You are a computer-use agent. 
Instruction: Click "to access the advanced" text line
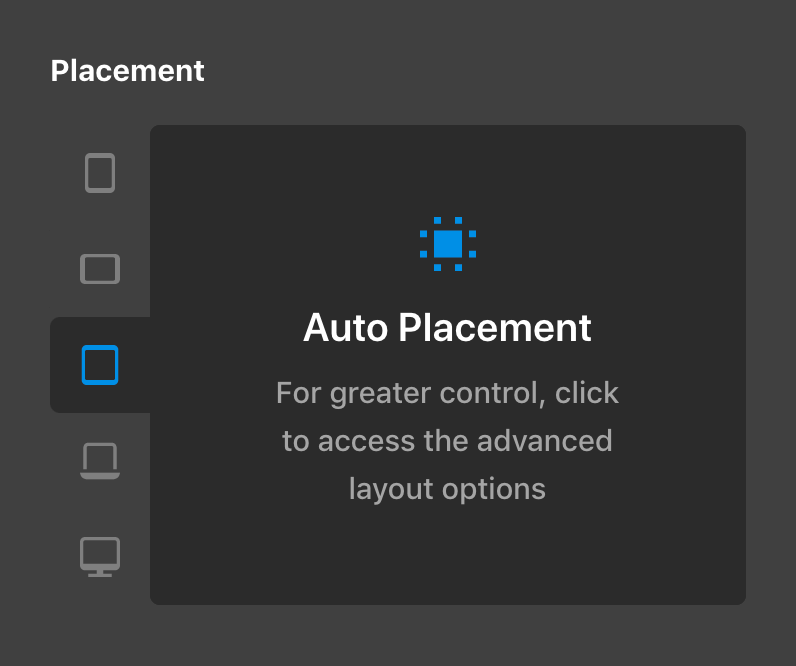tap(447, 441)
